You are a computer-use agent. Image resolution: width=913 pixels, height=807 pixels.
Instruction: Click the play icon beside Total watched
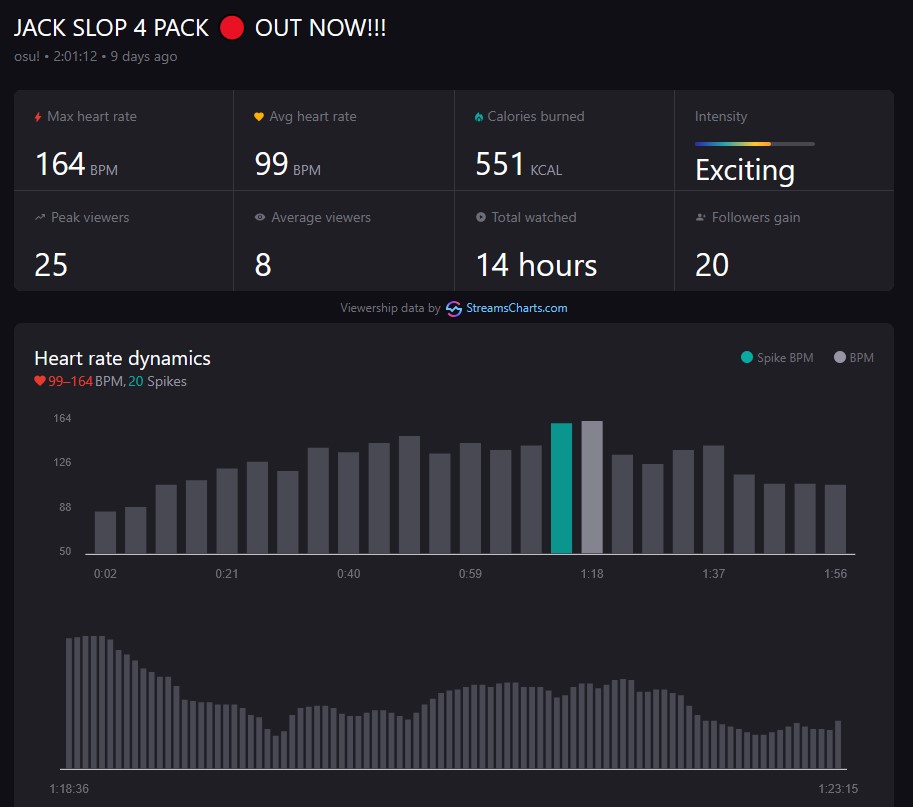[480, 217]
